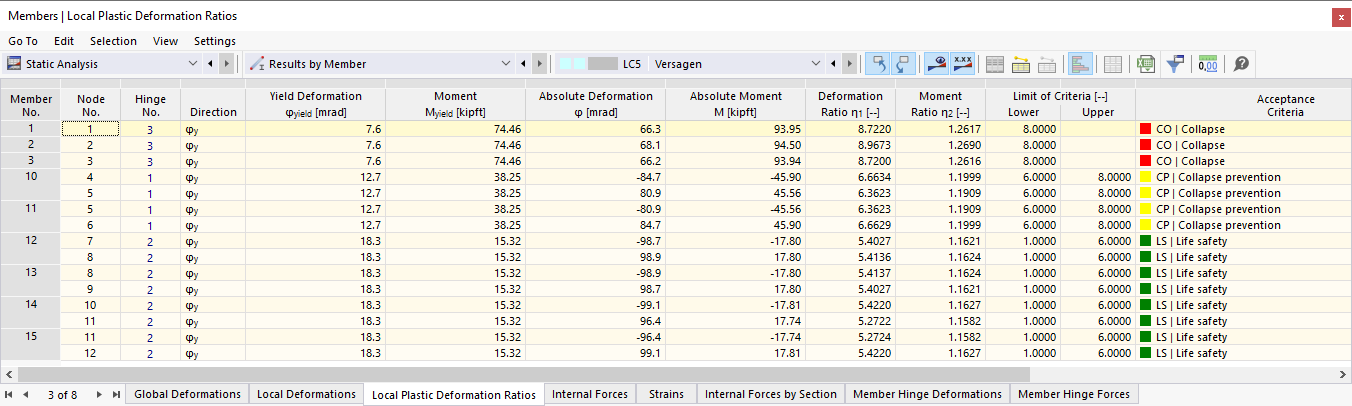Click previous arrow beside Results by Member
The height and width of the screenshot is (406, 1352).
click(x=523, y=64)
